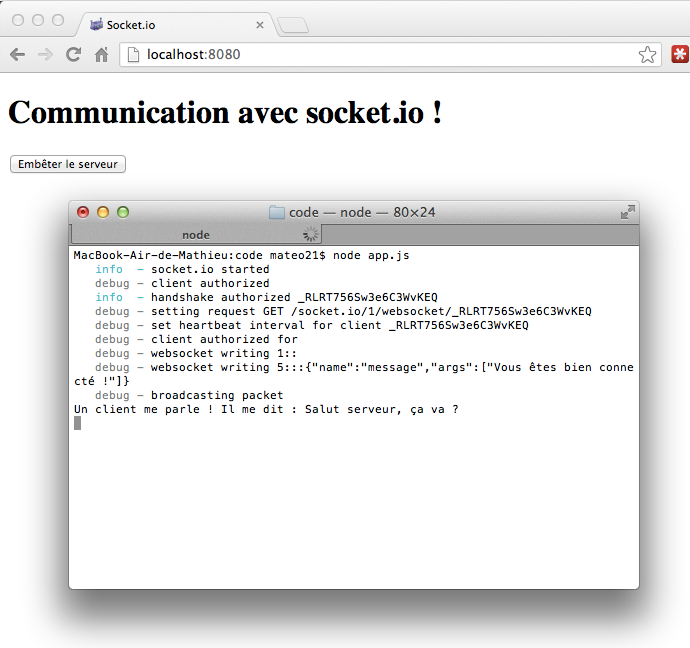Focus the localhost:8080 address bar
The height and width of the screenshot is (648, 690).
[x=390, y=55]
